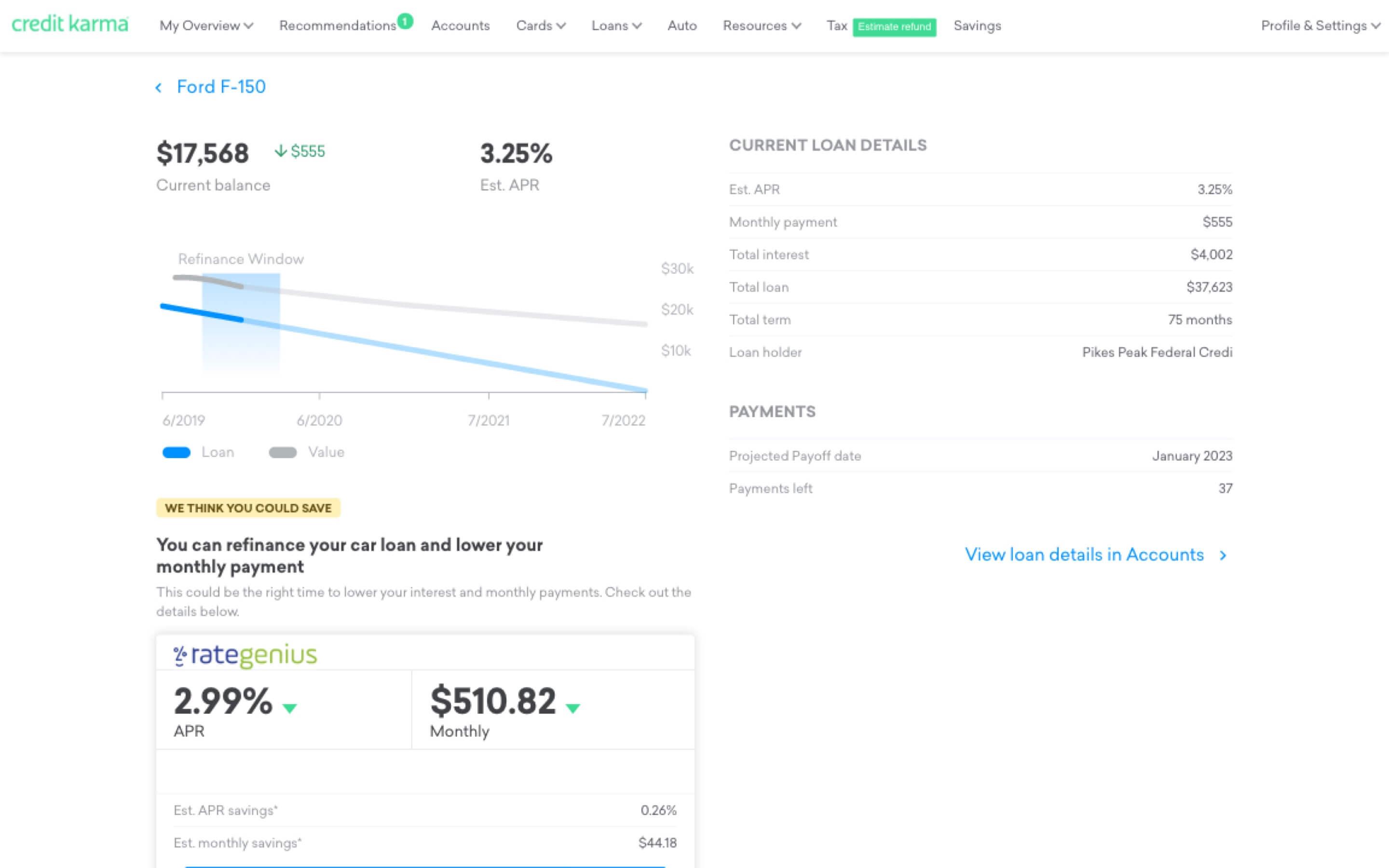Select the Total interest $4,002 value
The height and width of the screenshot is (868, 1389).
coord(1211,254)
